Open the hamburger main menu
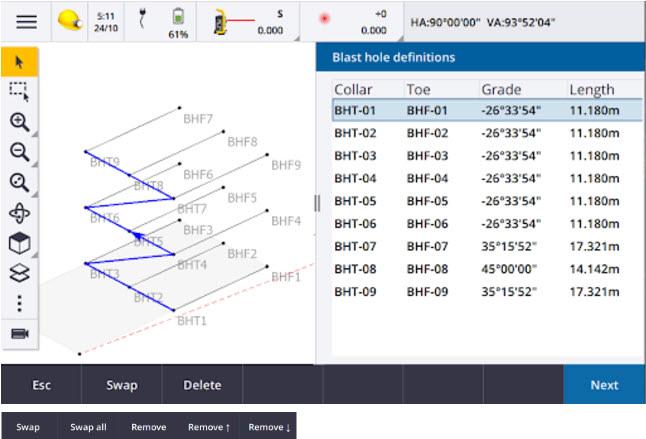The image size is (646, 439). click(26, 21)
